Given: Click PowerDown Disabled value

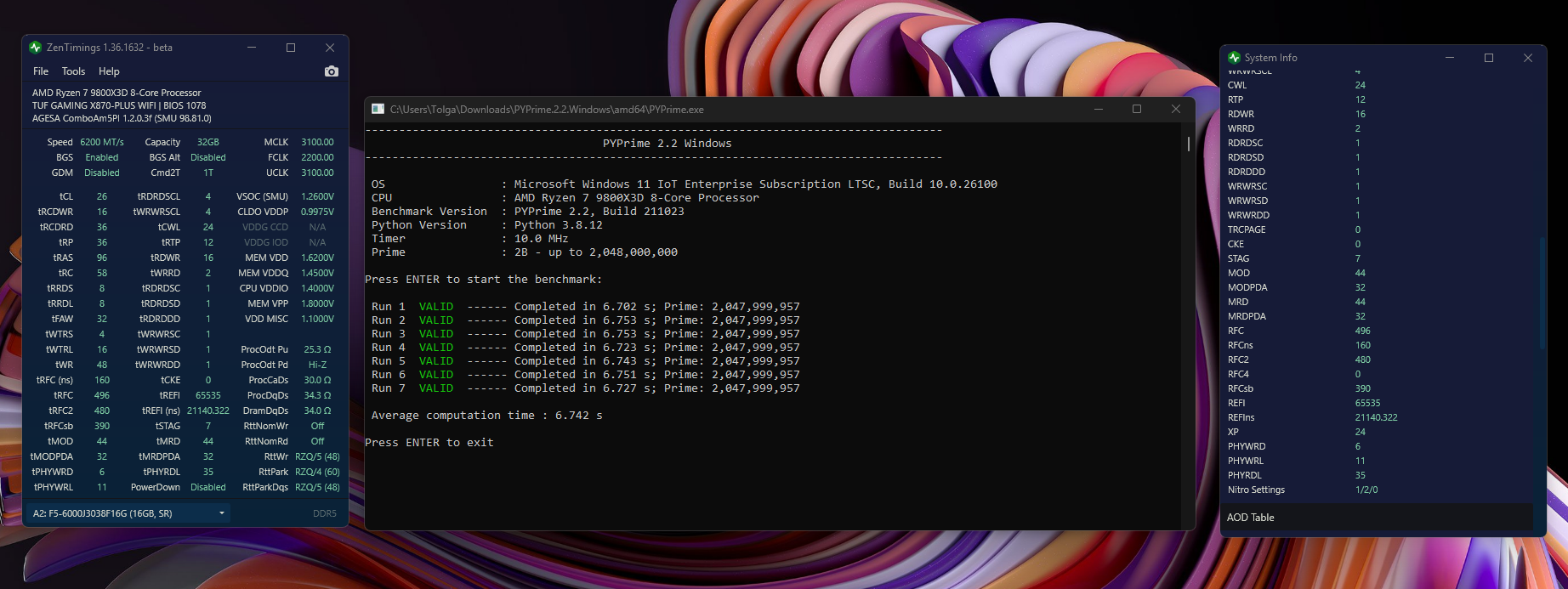Looking at the screenshot, I should pos(208,487).
